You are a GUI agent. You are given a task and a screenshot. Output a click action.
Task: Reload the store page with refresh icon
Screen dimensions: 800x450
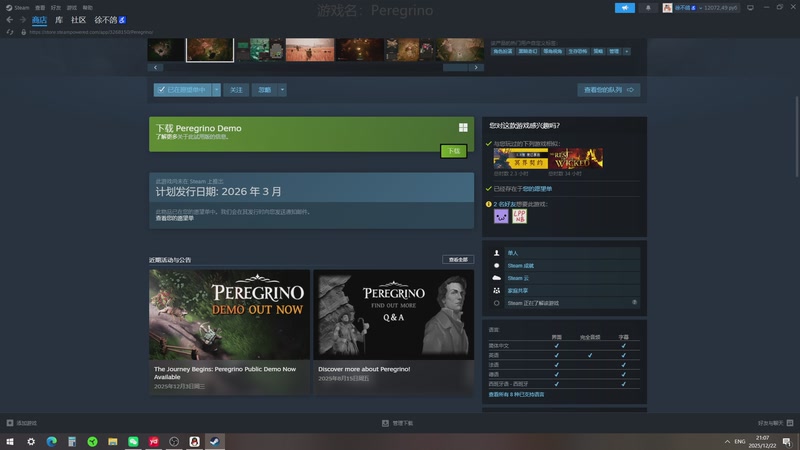point(10,32)
